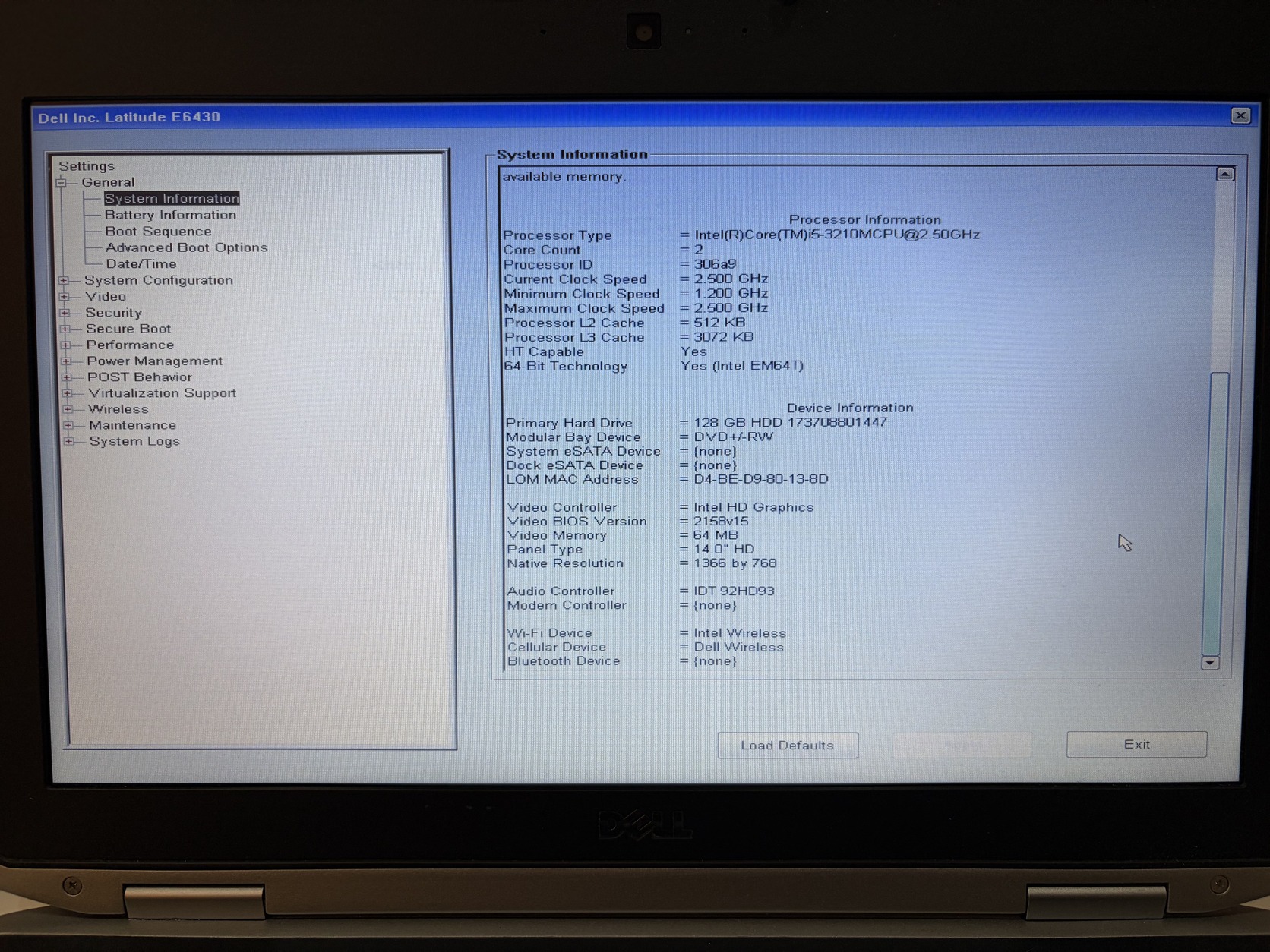Expand the System Configuration node
This screenshot has height=952, width=1270.
tap(64, 280)
